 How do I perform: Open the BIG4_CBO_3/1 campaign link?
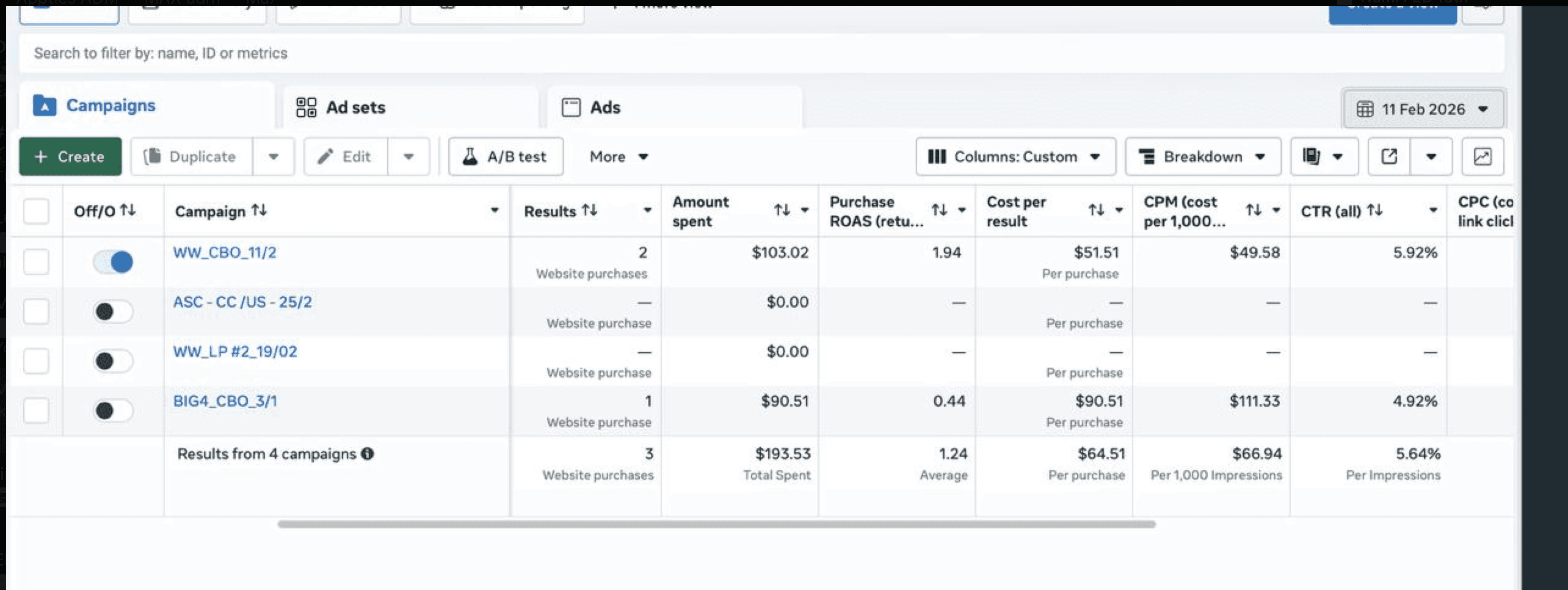pos(225,401)
